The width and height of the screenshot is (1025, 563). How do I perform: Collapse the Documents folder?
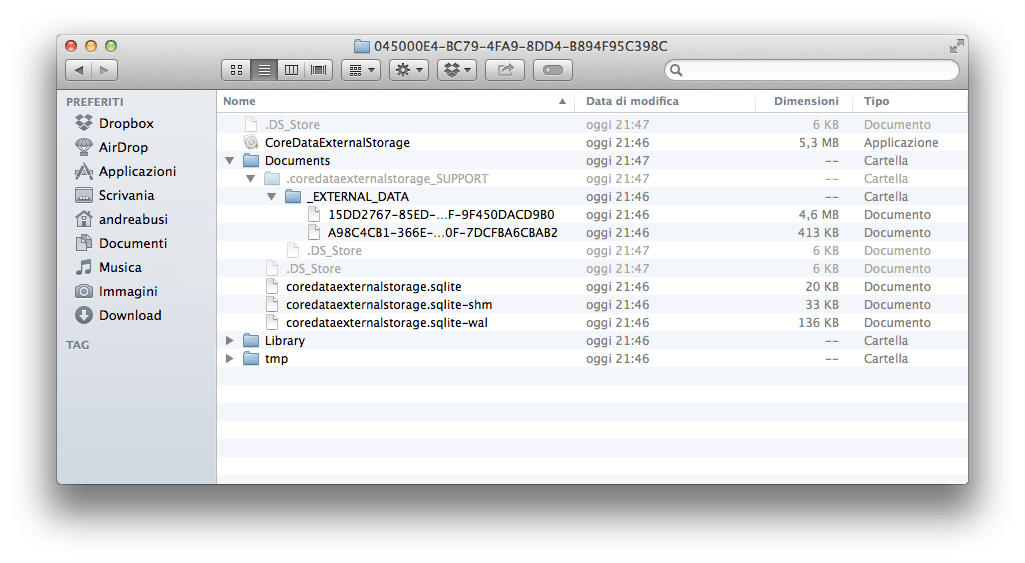pos(229,160)
